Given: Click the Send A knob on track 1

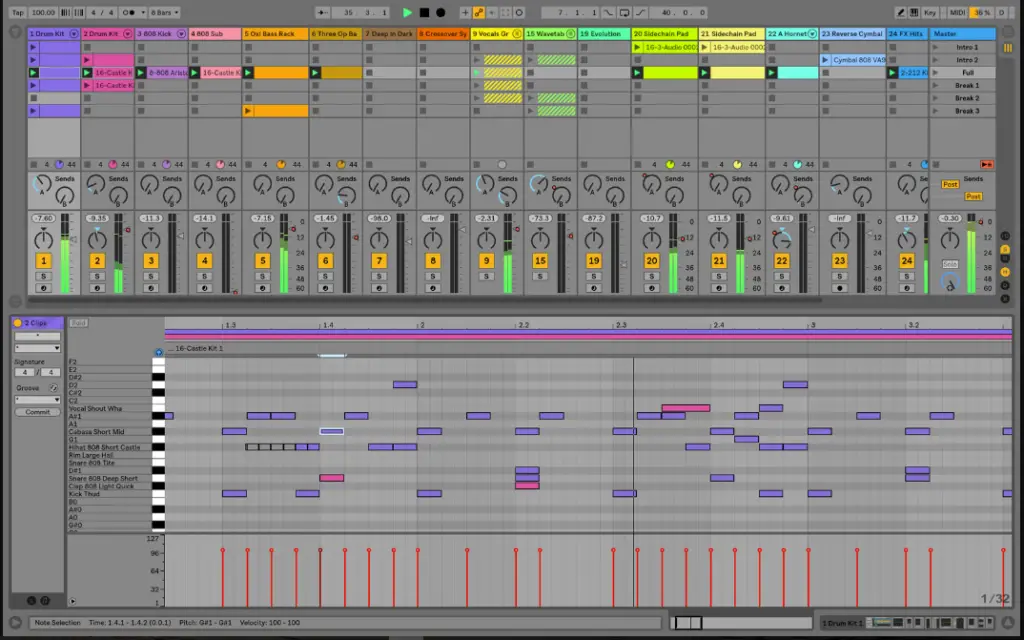Looking at the screenshot, I should [x=42, y=185].
